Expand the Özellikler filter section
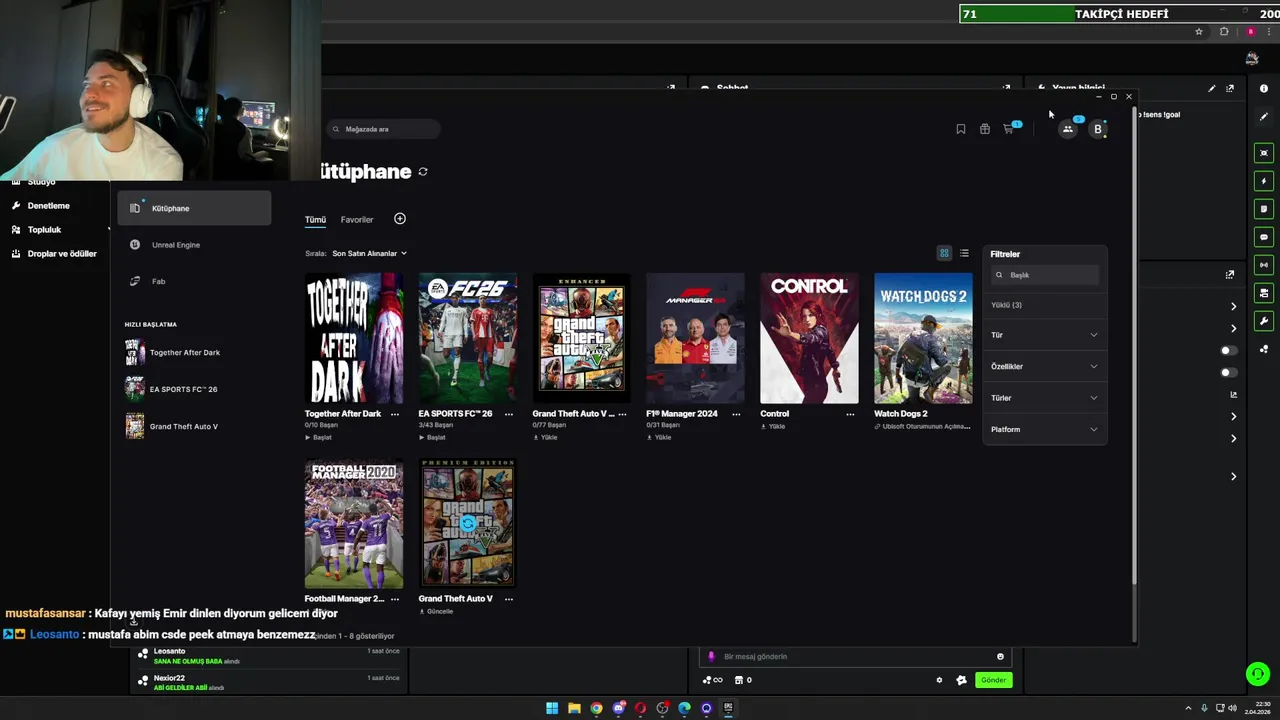The image size is (1280, 720). click(x=1044, y=367)
